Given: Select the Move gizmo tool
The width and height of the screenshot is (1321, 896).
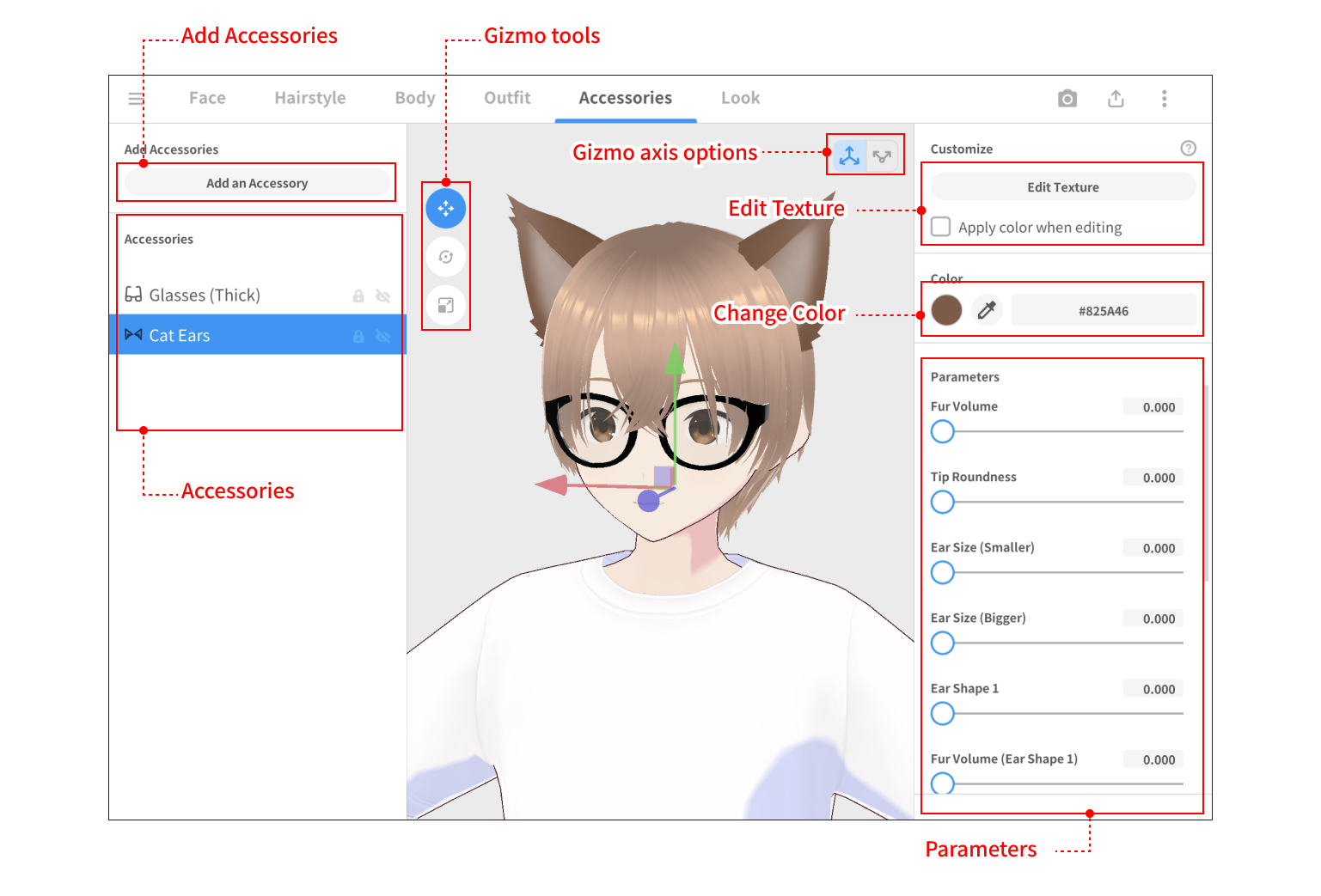Looking at the screenshot, I should 445,208.
